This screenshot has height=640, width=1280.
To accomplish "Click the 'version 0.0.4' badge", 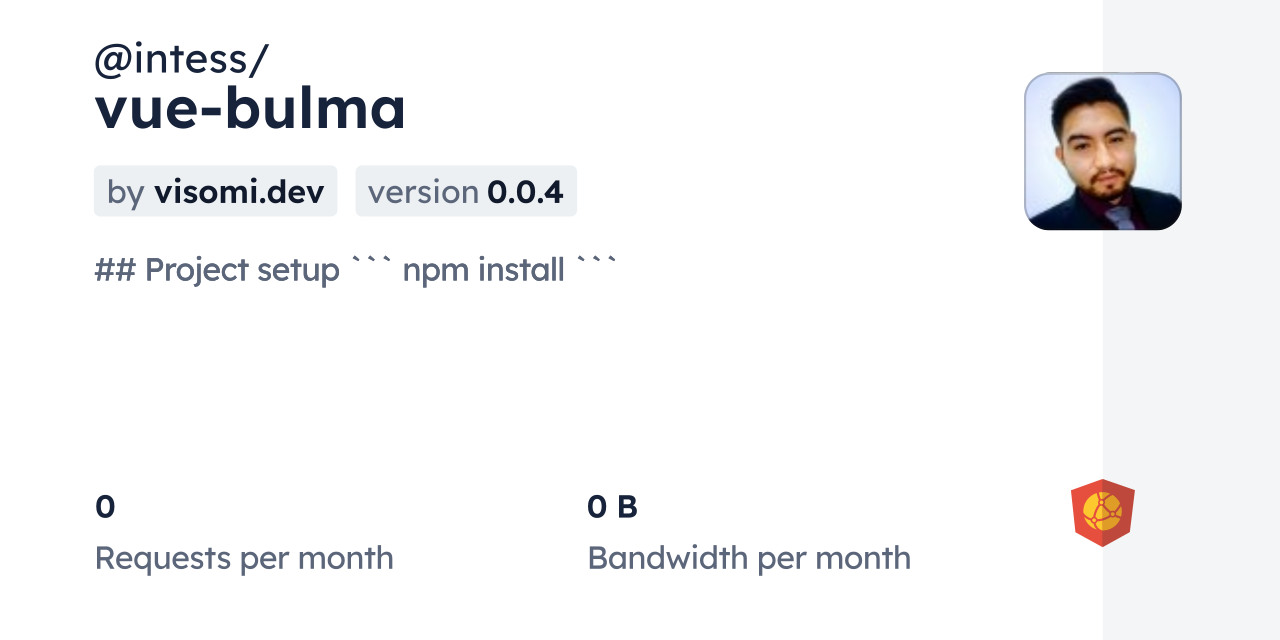I will pos(466,191).
